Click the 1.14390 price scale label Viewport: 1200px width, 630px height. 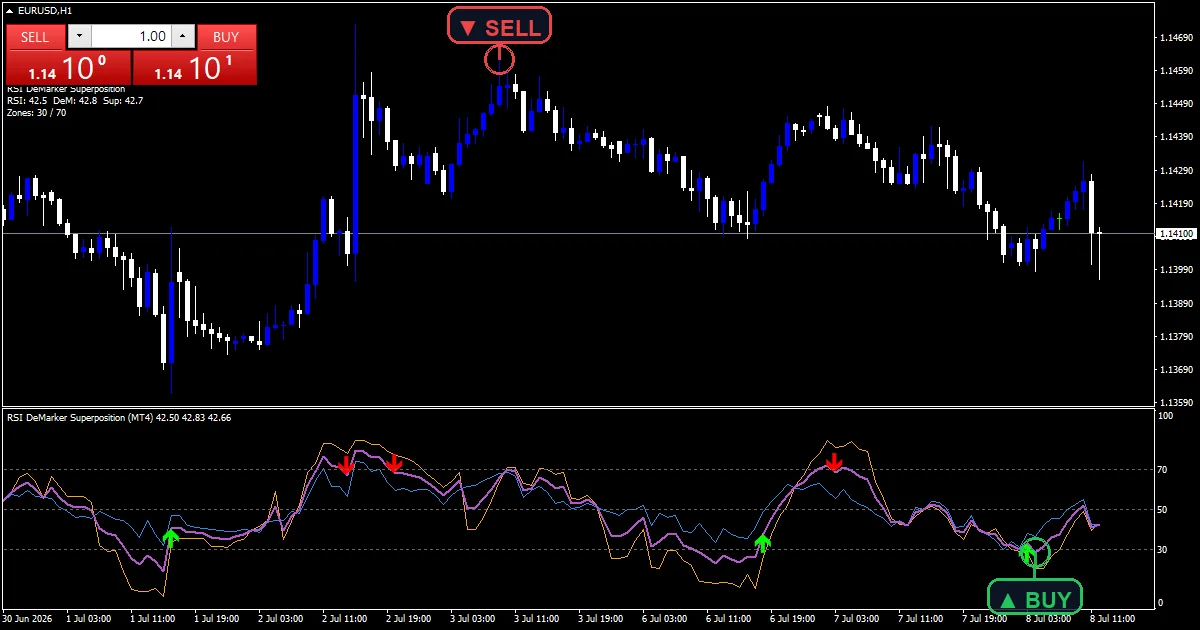1179,137
